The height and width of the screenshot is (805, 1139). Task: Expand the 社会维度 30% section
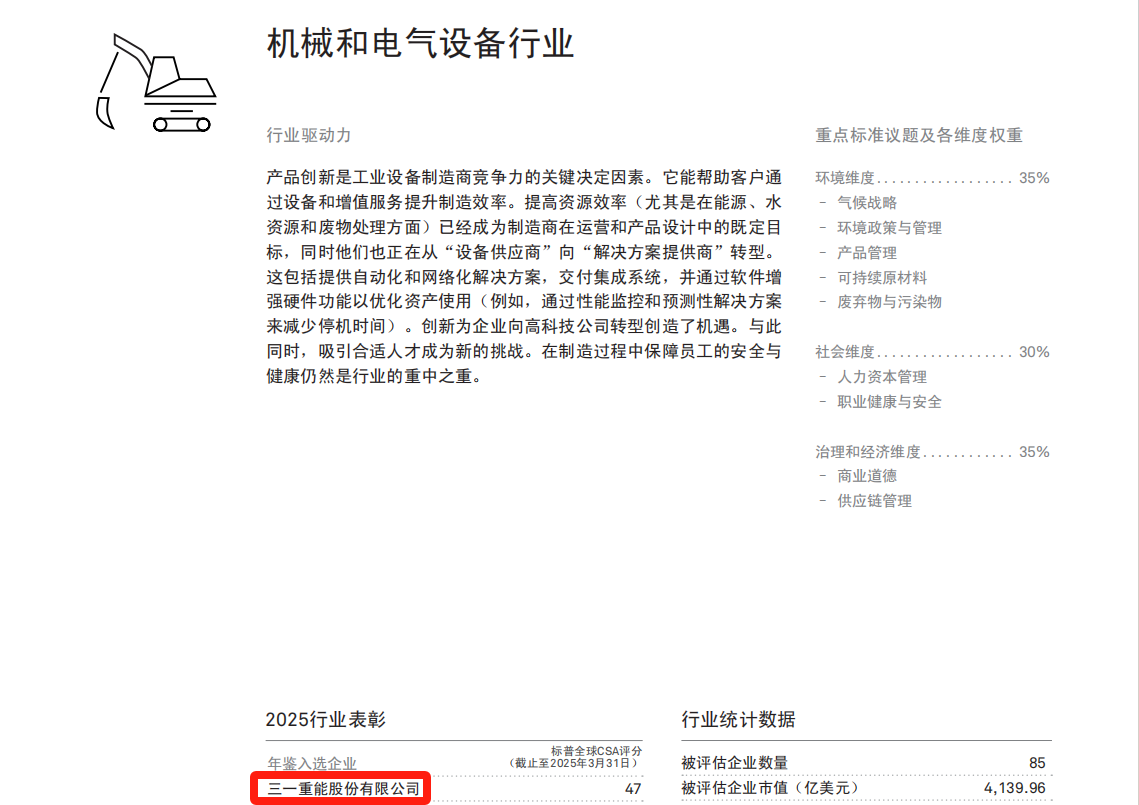pos(931,352)
